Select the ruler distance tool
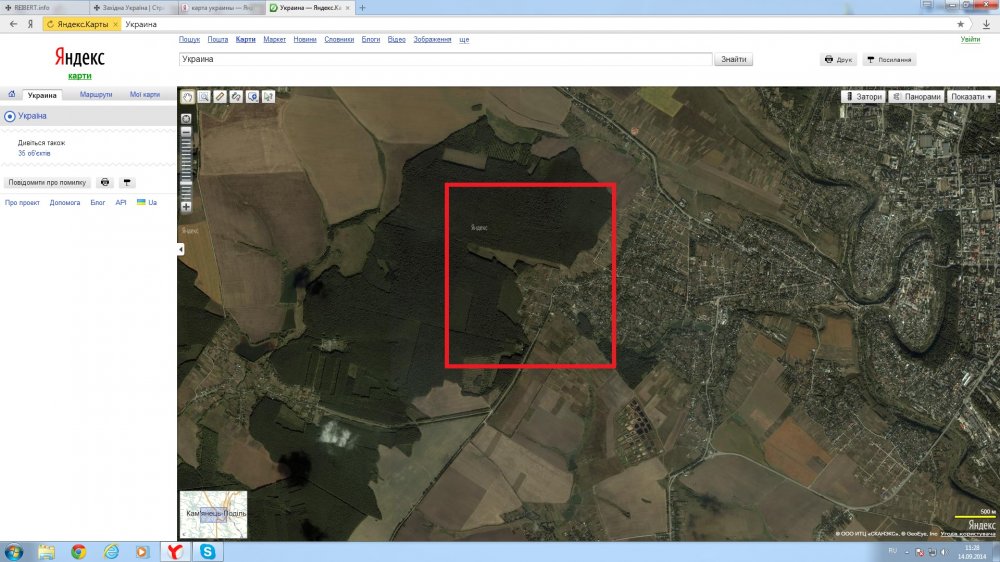The image size is (1000, 562). pyautogui.click(x=220, y=96)
